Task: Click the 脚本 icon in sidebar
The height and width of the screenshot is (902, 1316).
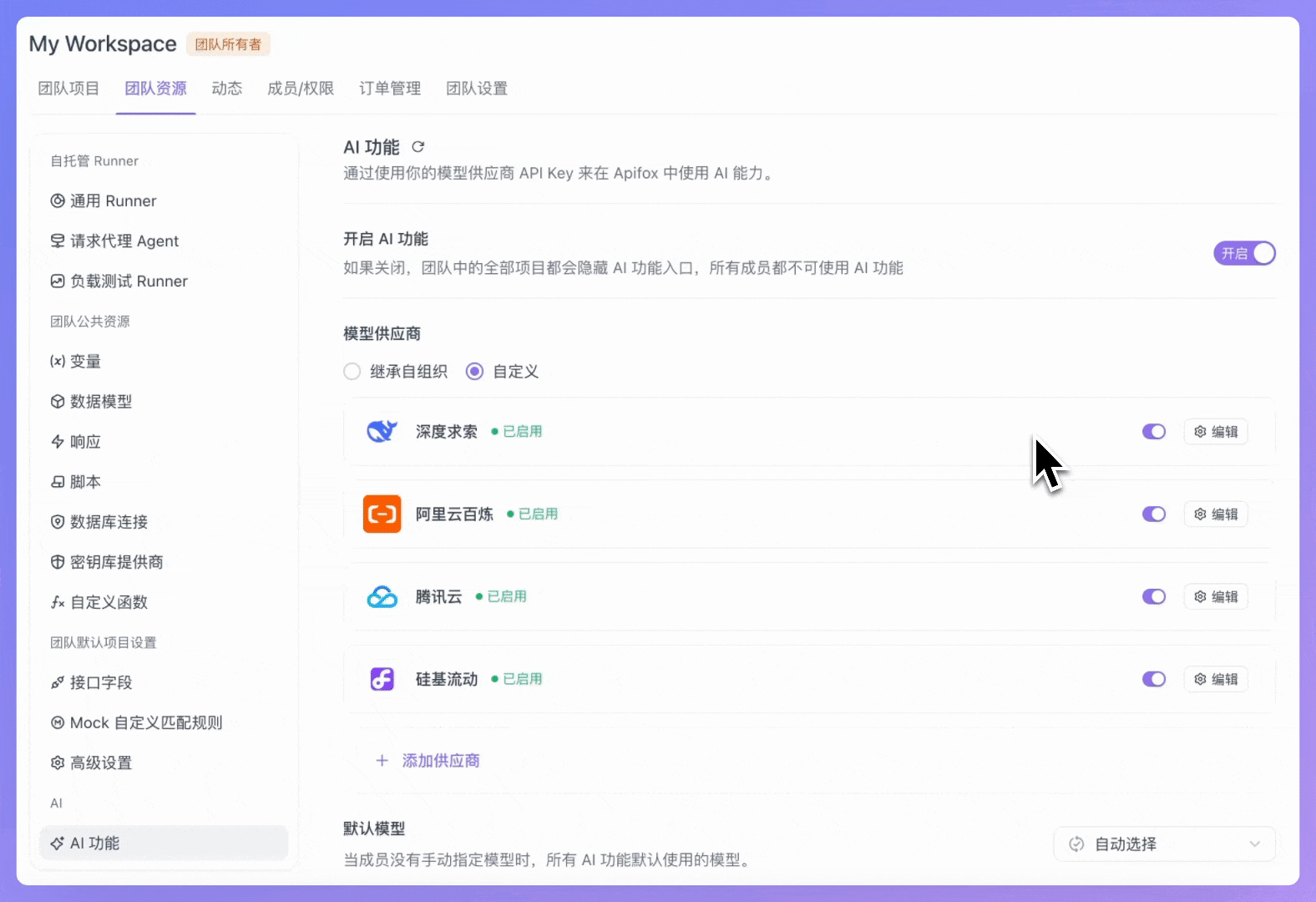Action: pos(58,482)
